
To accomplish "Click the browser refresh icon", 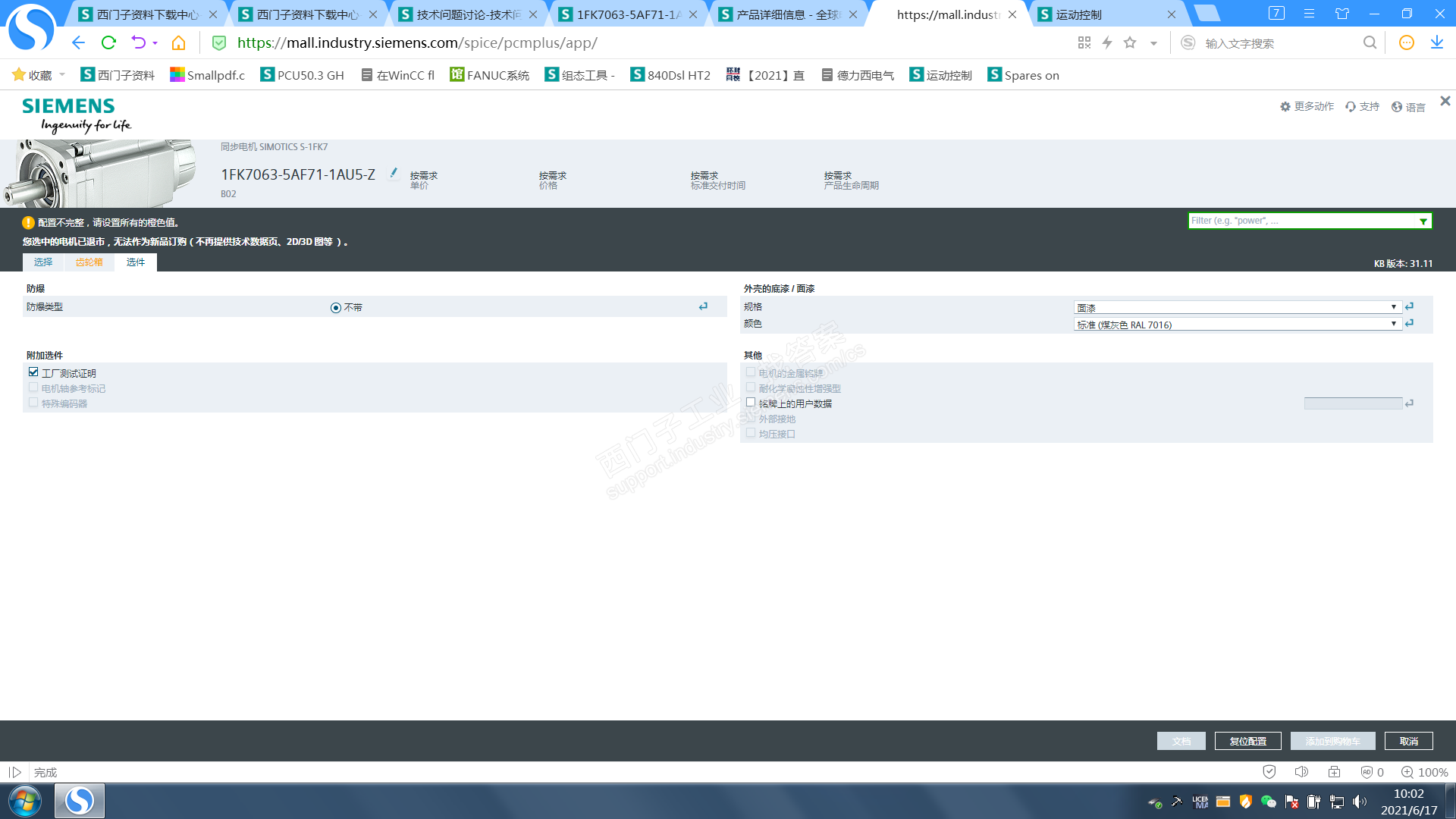I will tap(108, 43).
